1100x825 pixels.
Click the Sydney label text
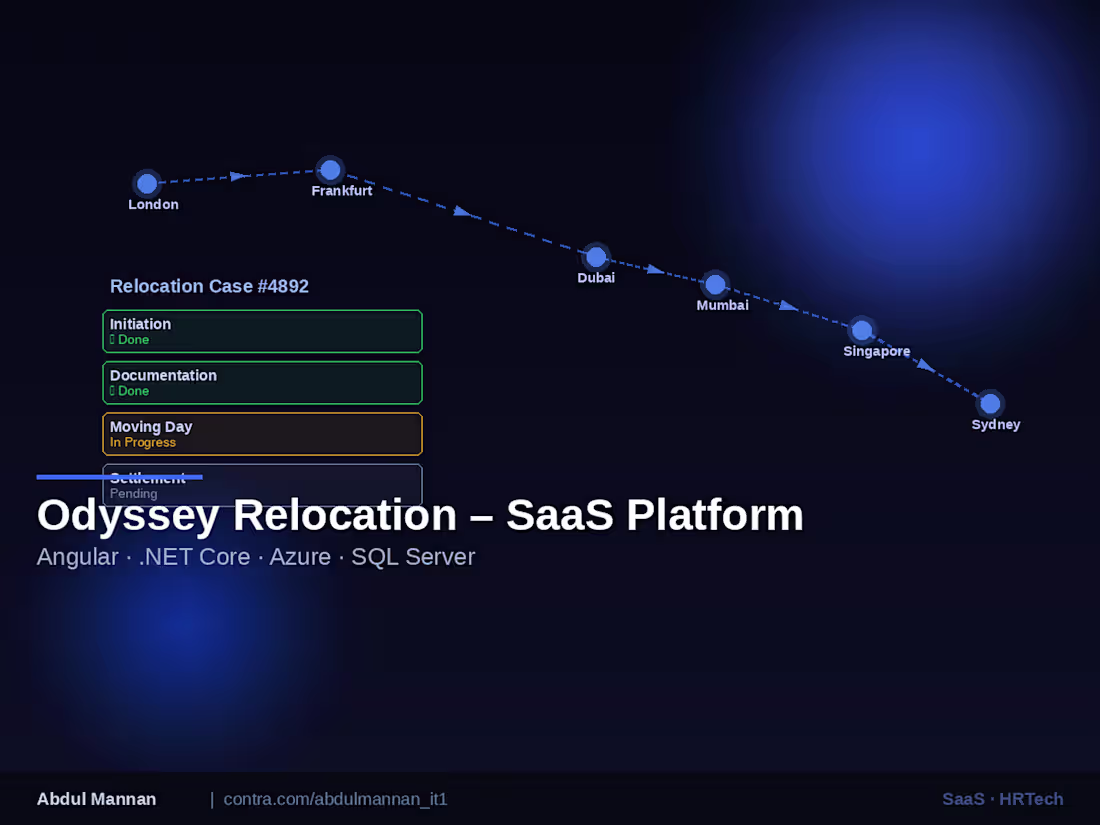pyautogui.click(x=995, y=424)
